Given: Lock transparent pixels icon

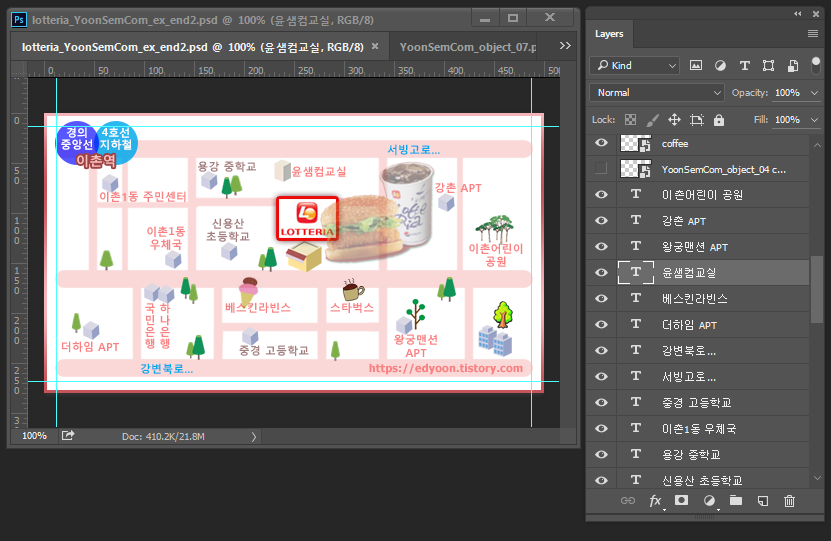Looking at the screenshot, I should (630, 120).
